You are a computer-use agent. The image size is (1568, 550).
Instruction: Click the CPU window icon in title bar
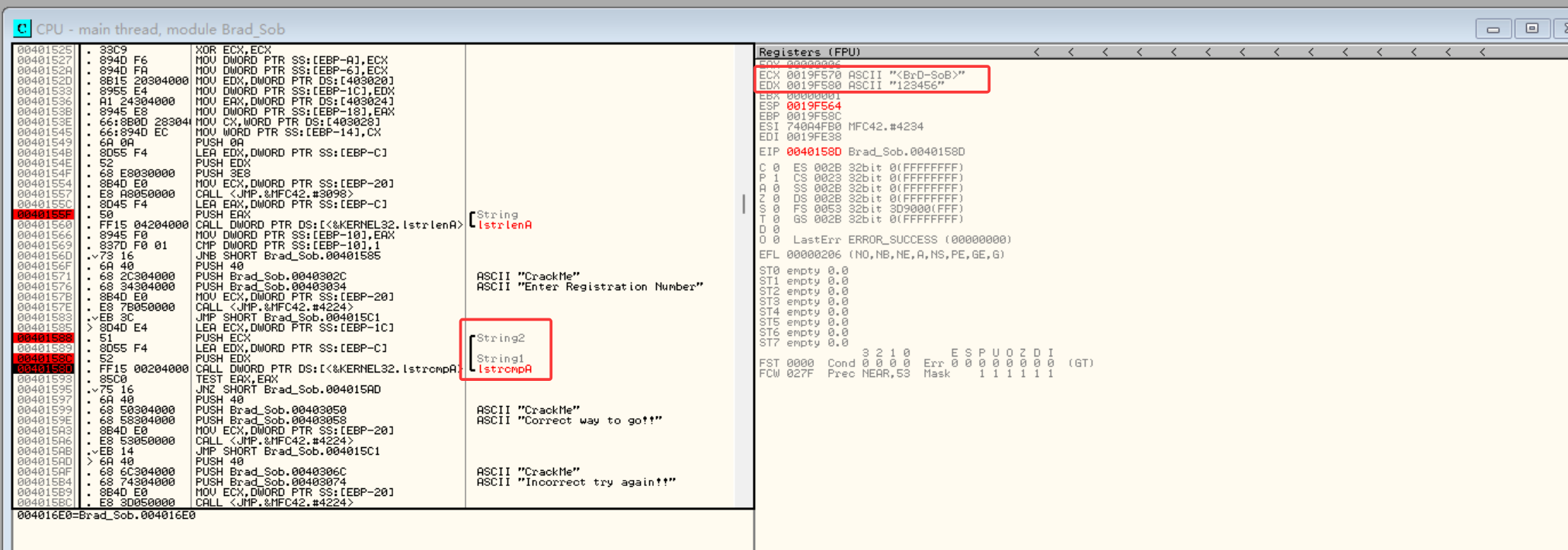point(22,29)
